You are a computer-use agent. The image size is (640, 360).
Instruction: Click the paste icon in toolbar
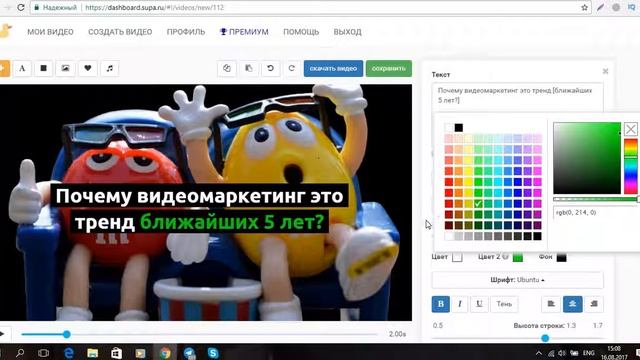[248, 68]
